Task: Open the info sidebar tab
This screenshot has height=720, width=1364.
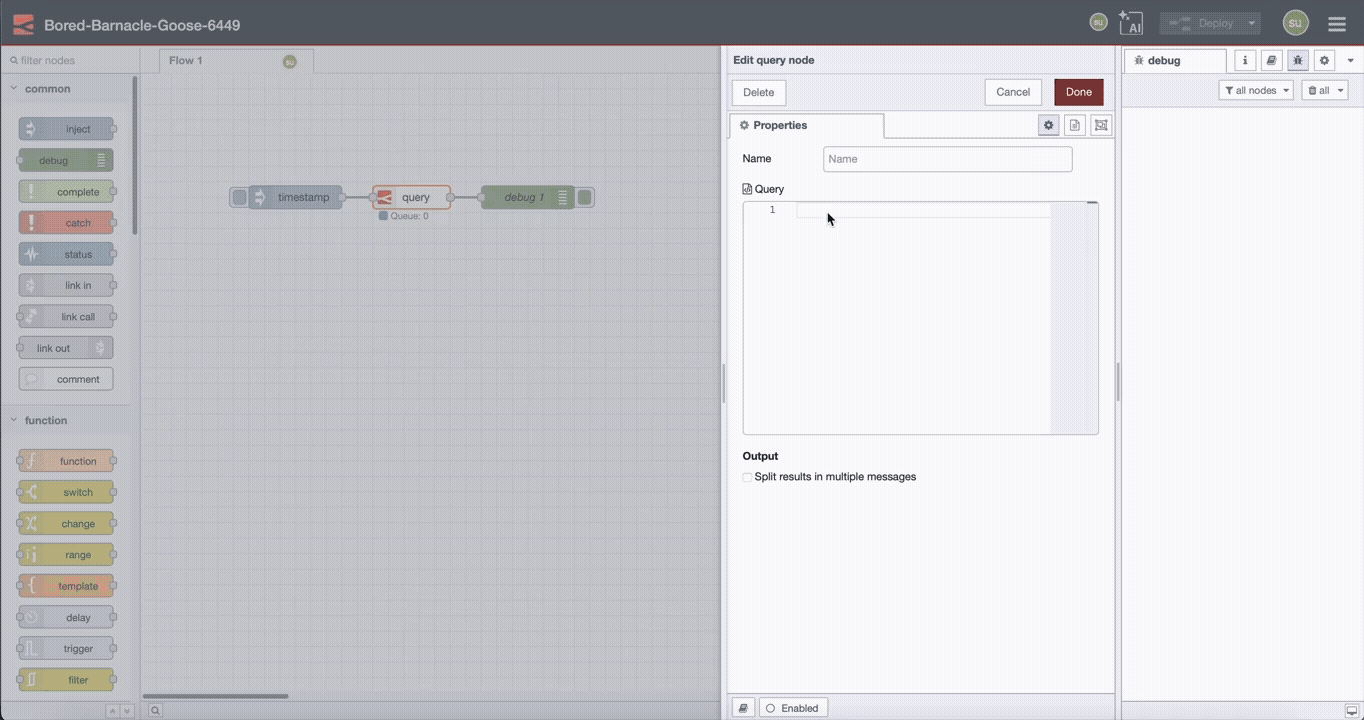Action: pyautogui.click(x=1245, y=60)
